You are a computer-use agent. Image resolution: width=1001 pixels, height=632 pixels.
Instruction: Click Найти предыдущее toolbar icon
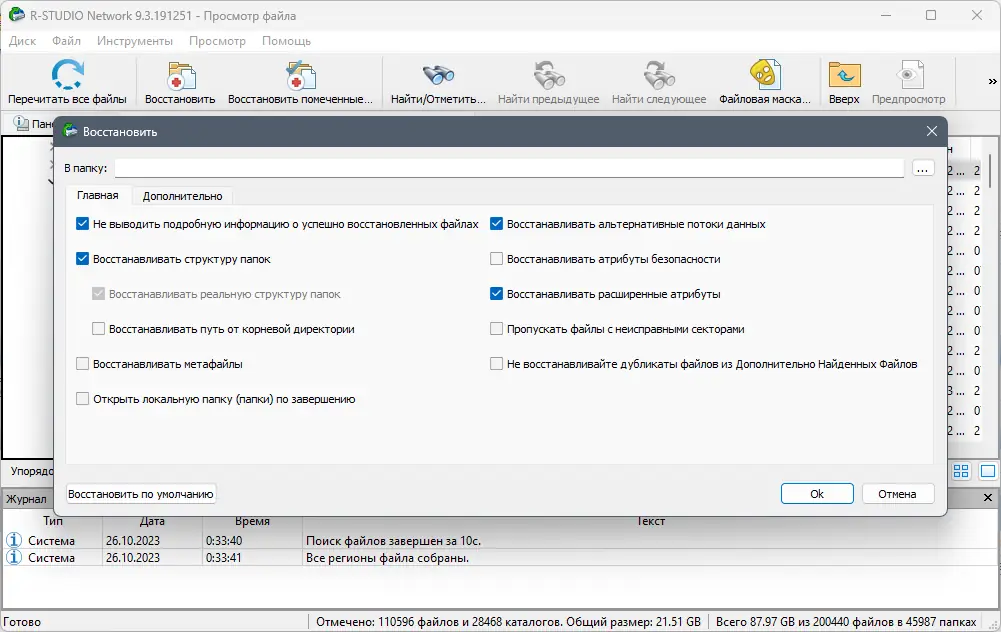point(549,75)
